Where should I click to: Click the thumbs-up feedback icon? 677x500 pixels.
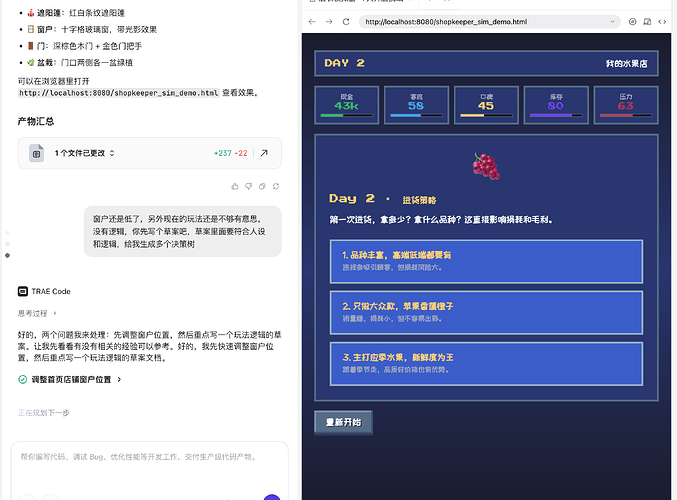coord(235,186)
